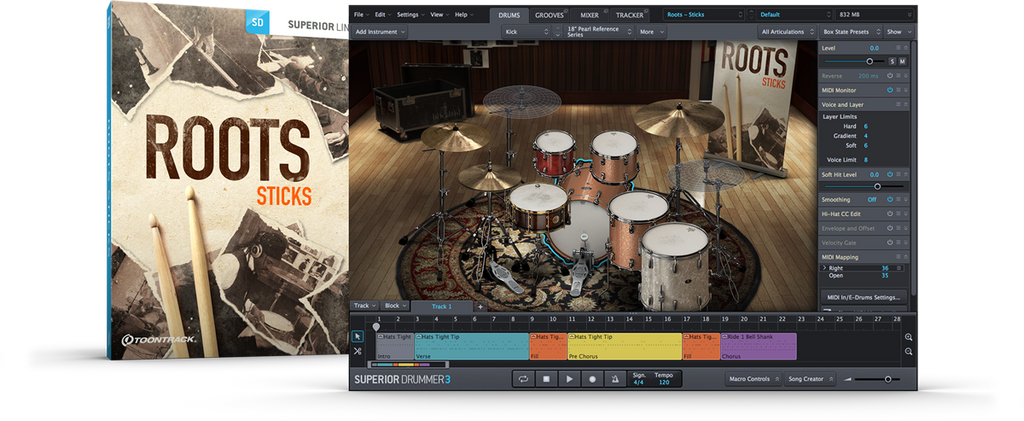1024x421 pixels.
Task: Toggle the Soft Hit Level power button
Action: tap(889, 175)
